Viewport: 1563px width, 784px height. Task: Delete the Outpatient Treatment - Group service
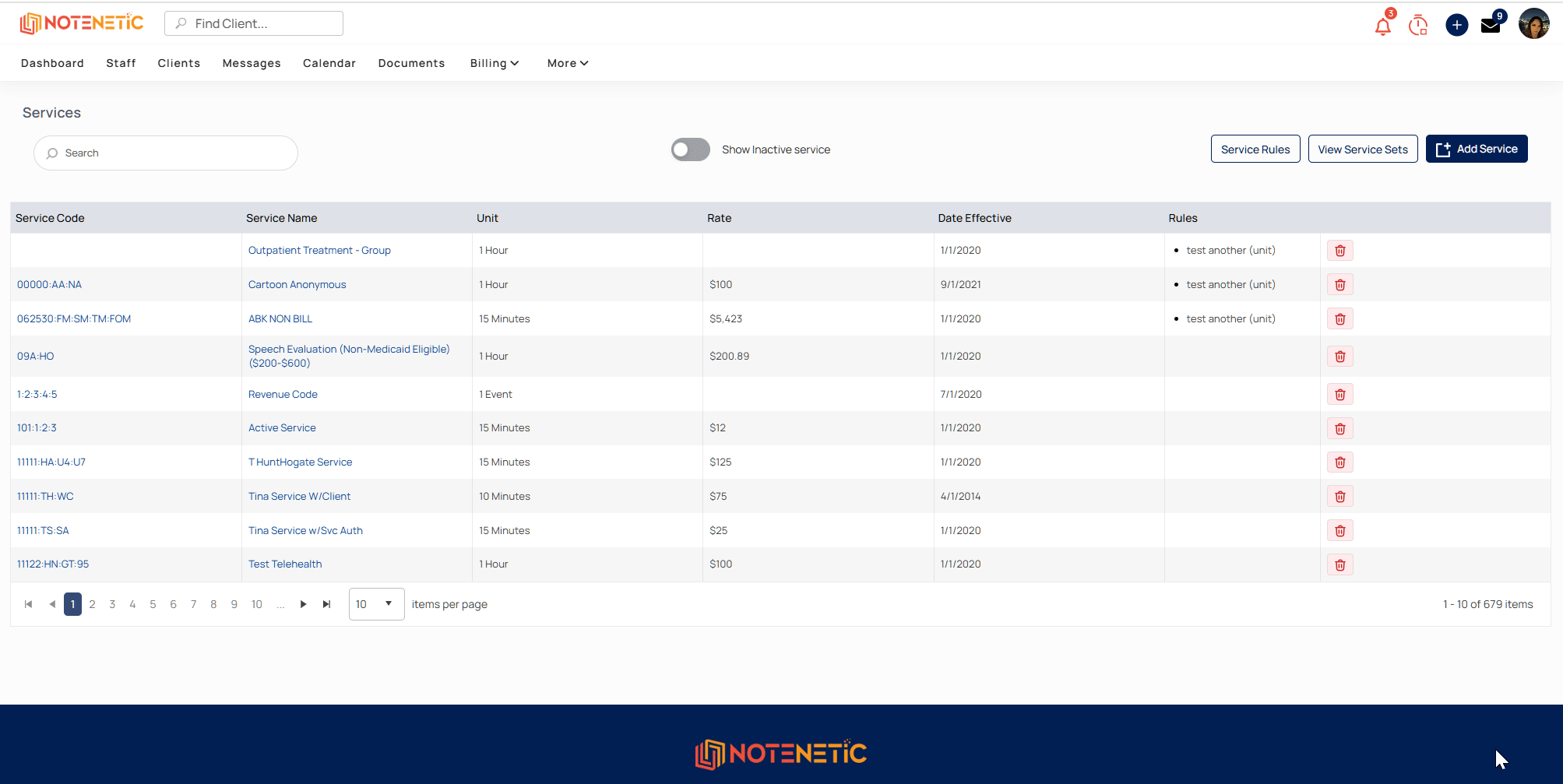[x=1340, y=251]
